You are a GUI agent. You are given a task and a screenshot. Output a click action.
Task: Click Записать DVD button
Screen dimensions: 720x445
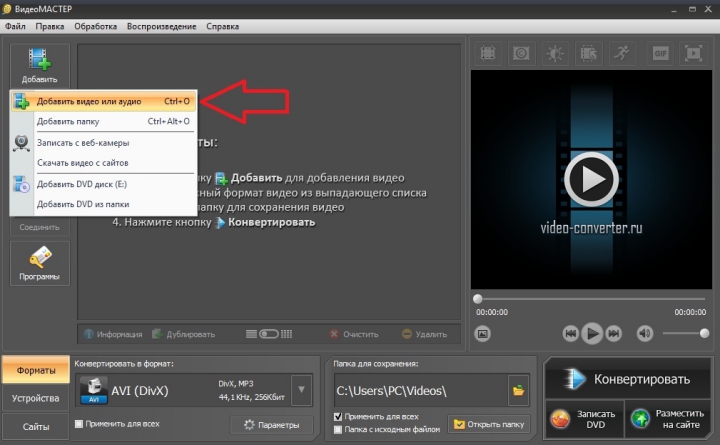(x=584, y=419)
